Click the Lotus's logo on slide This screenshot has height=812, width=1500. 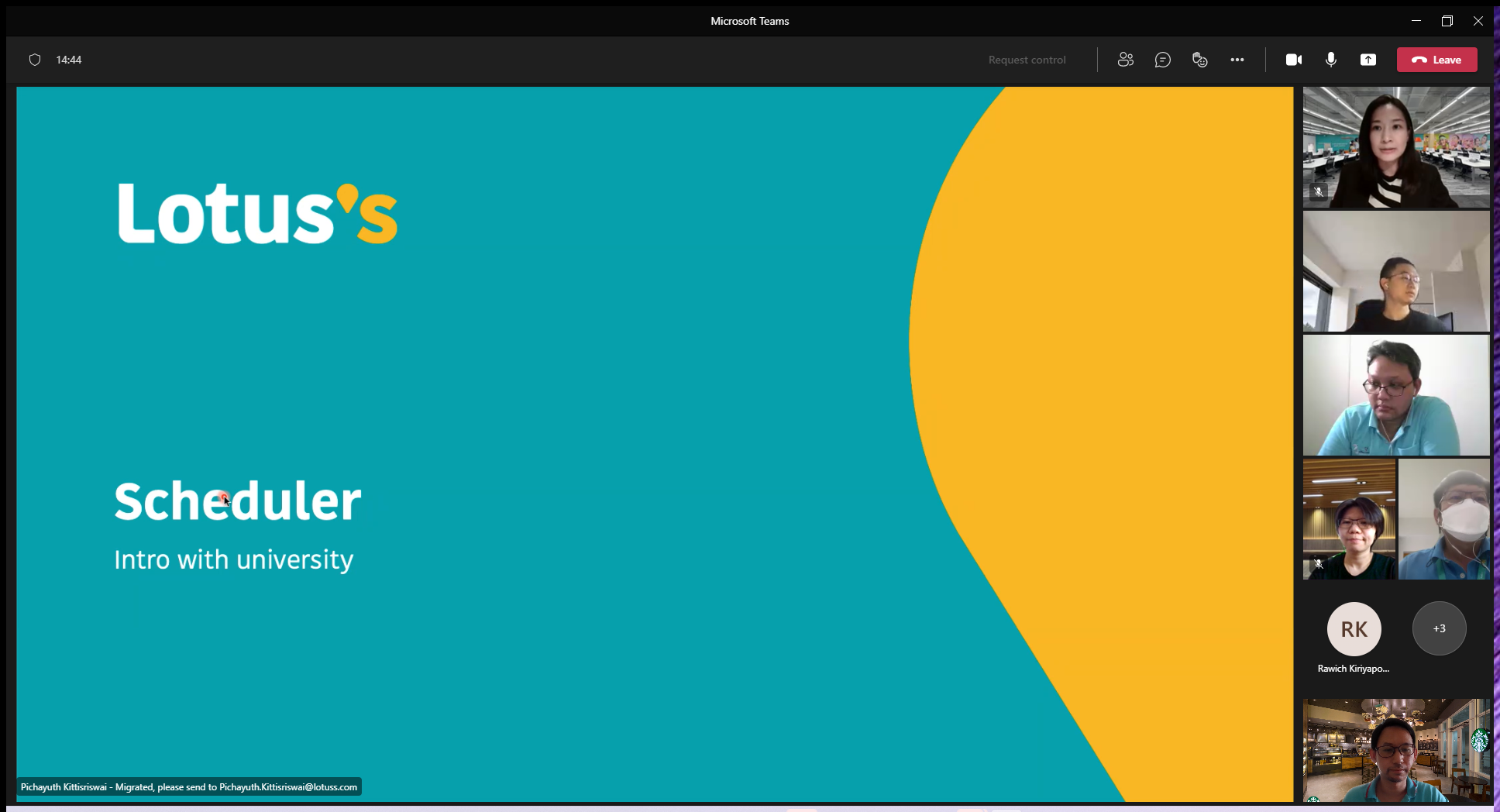[x=257, y=214]
